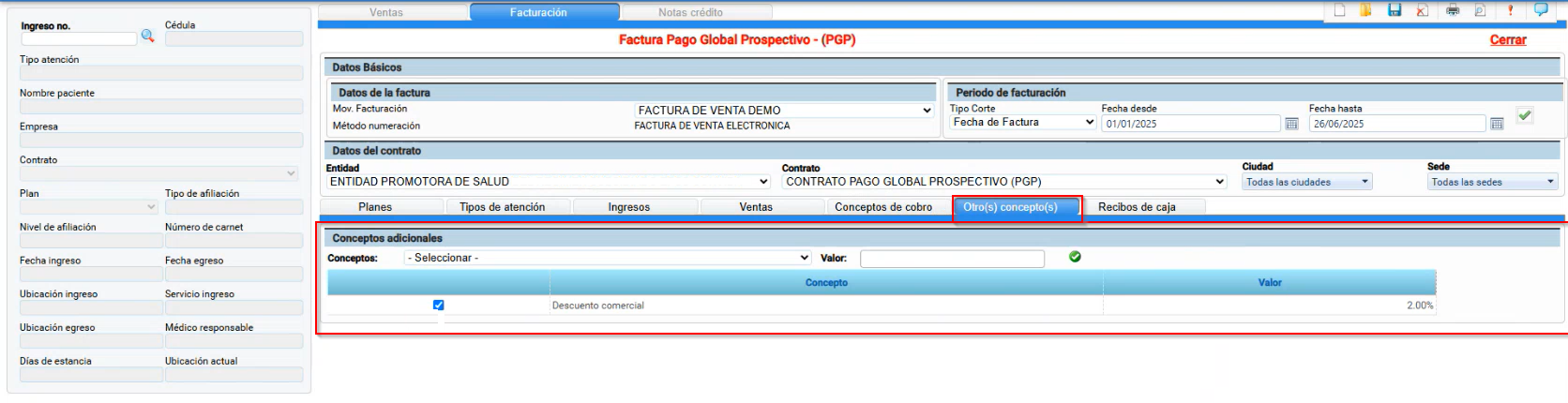The height and width of the screenshot is (403, 1568).
Task: Open the Tipo Corte dropdown
Action: coord(1023,122)
